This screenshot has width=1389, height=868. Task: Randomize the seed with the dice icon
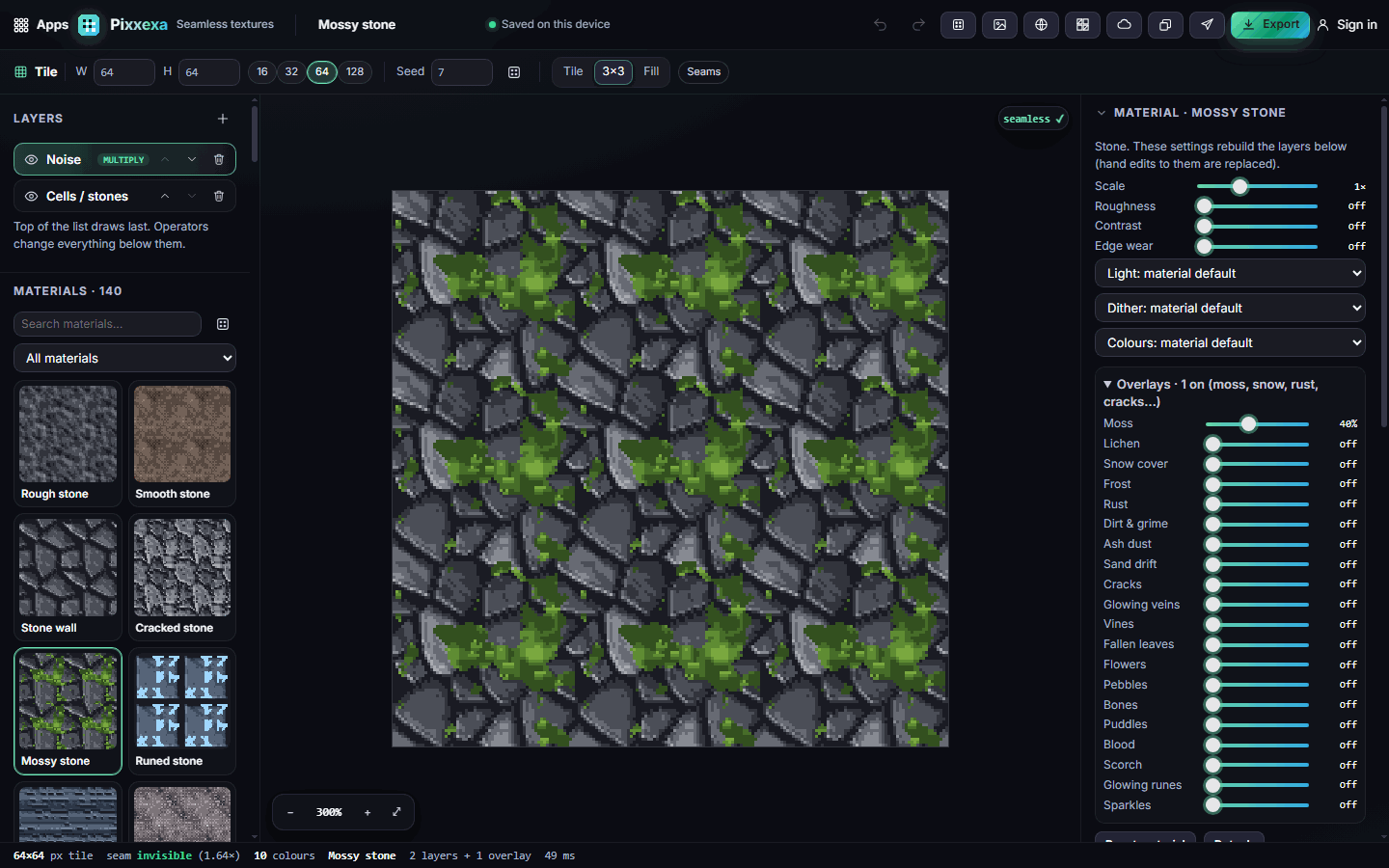pyautogui.click(x=514, y=72)
